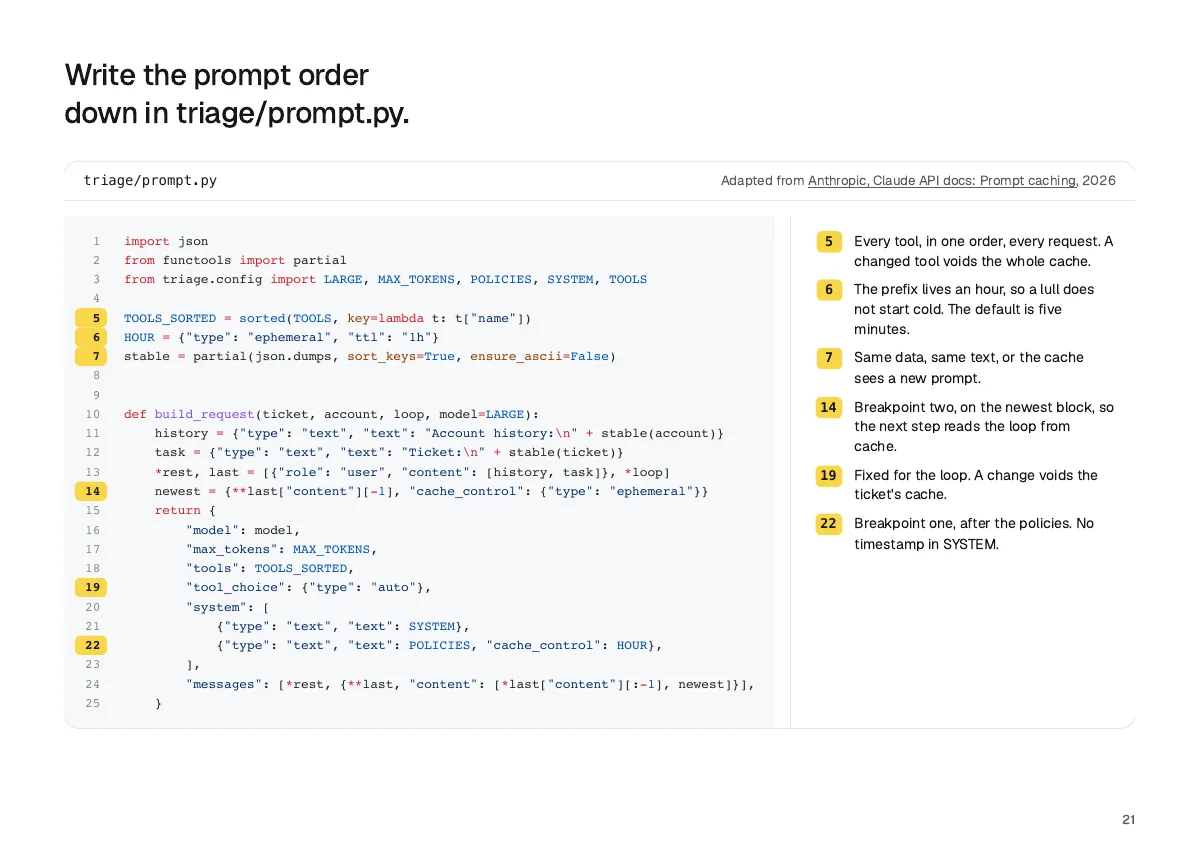Open the Anthropic Claude API docs Prompt caching link
1200x849 pixels.
coord(942,181)
